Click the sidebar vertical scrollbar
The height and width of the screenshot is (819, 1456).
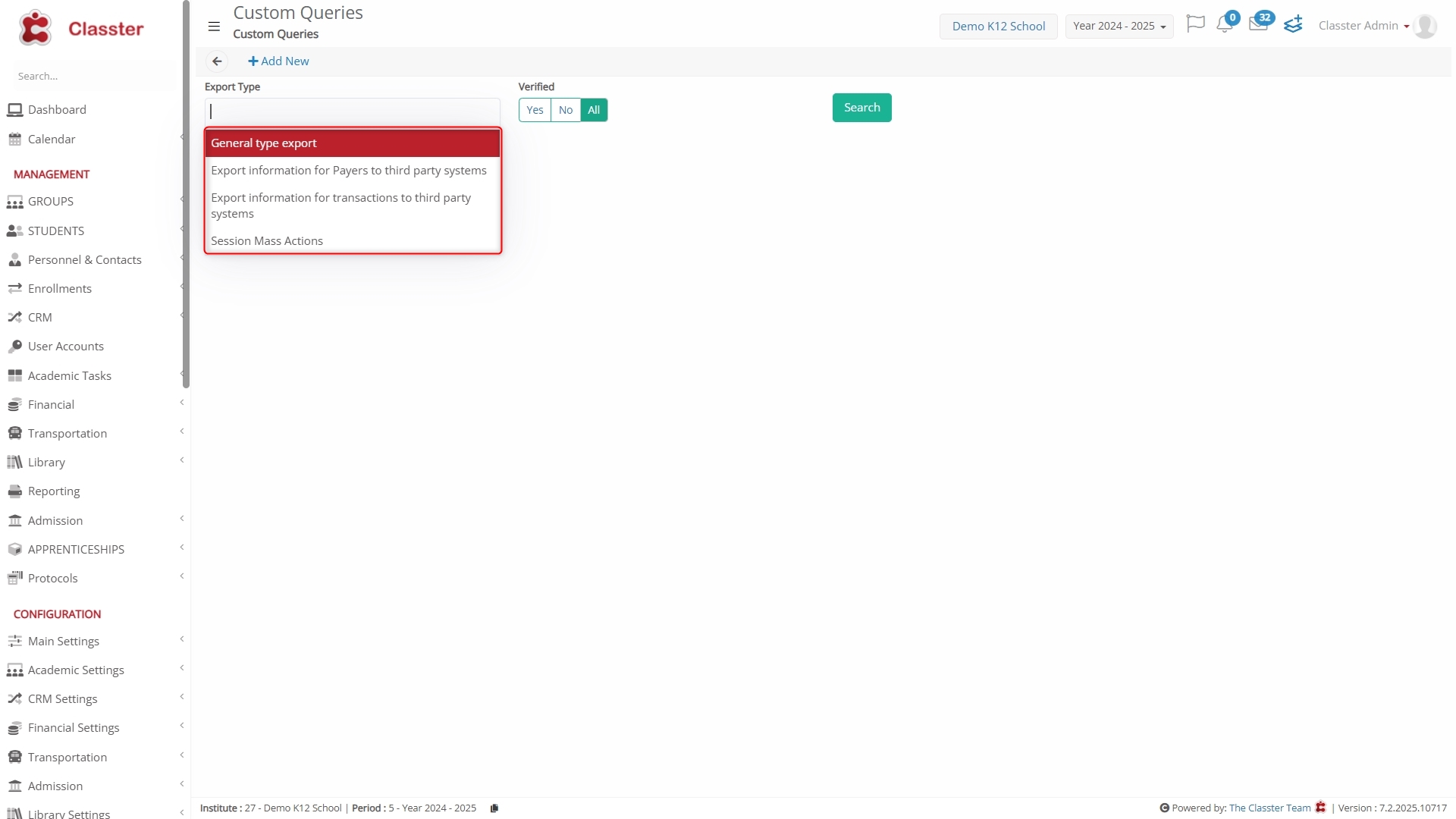click(187, 194)
